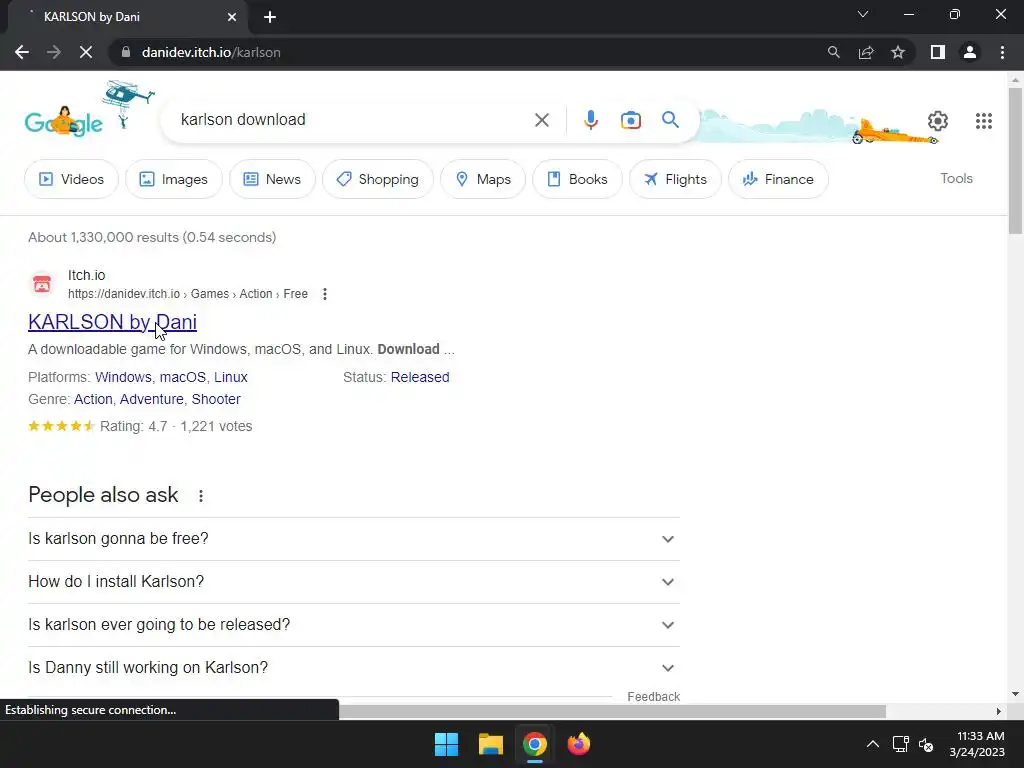Open the Itch.io result options menu
This screenshot has height=768, width=1024.
point(325,295)
